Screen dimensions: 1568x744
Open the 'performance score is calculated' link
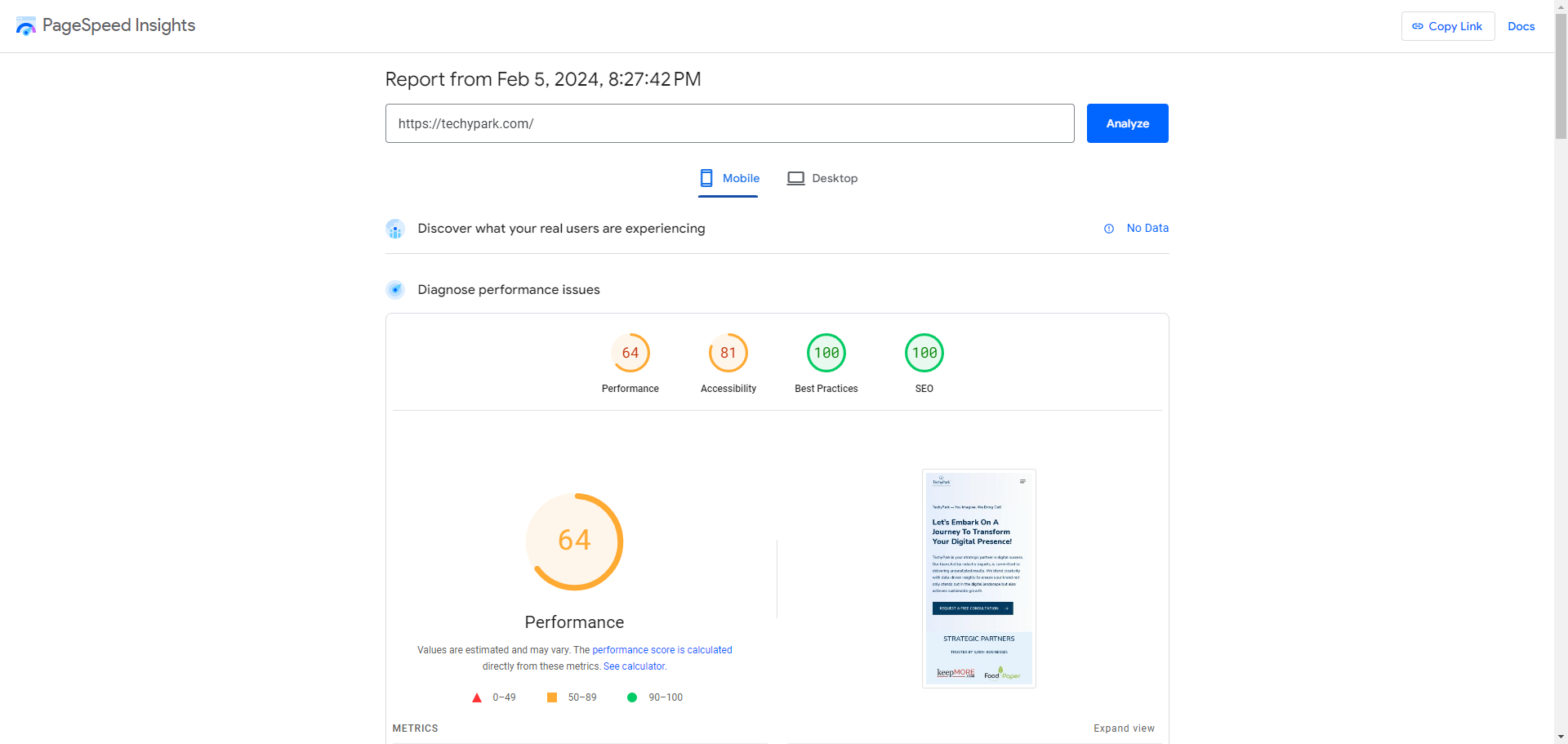[x=661, y=650]
